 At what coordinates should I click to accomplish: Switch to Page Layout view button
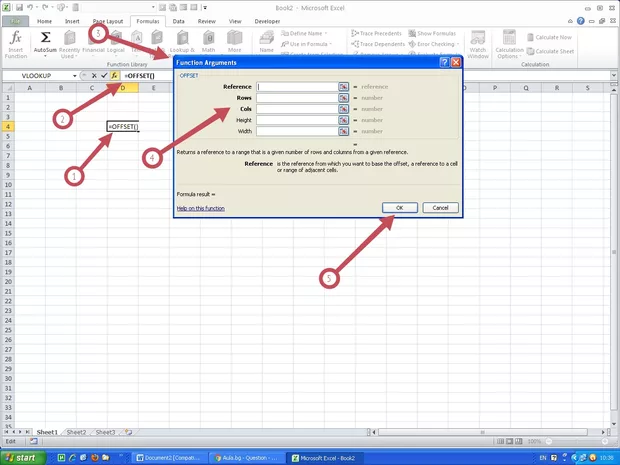click(510, 441)
